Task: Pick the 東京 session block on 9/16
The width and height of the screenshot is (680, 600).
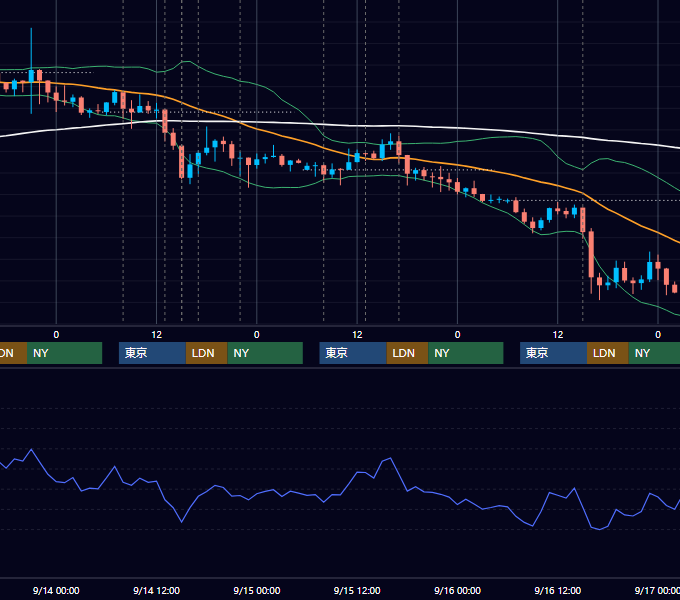Action: (x=553, y=353)
